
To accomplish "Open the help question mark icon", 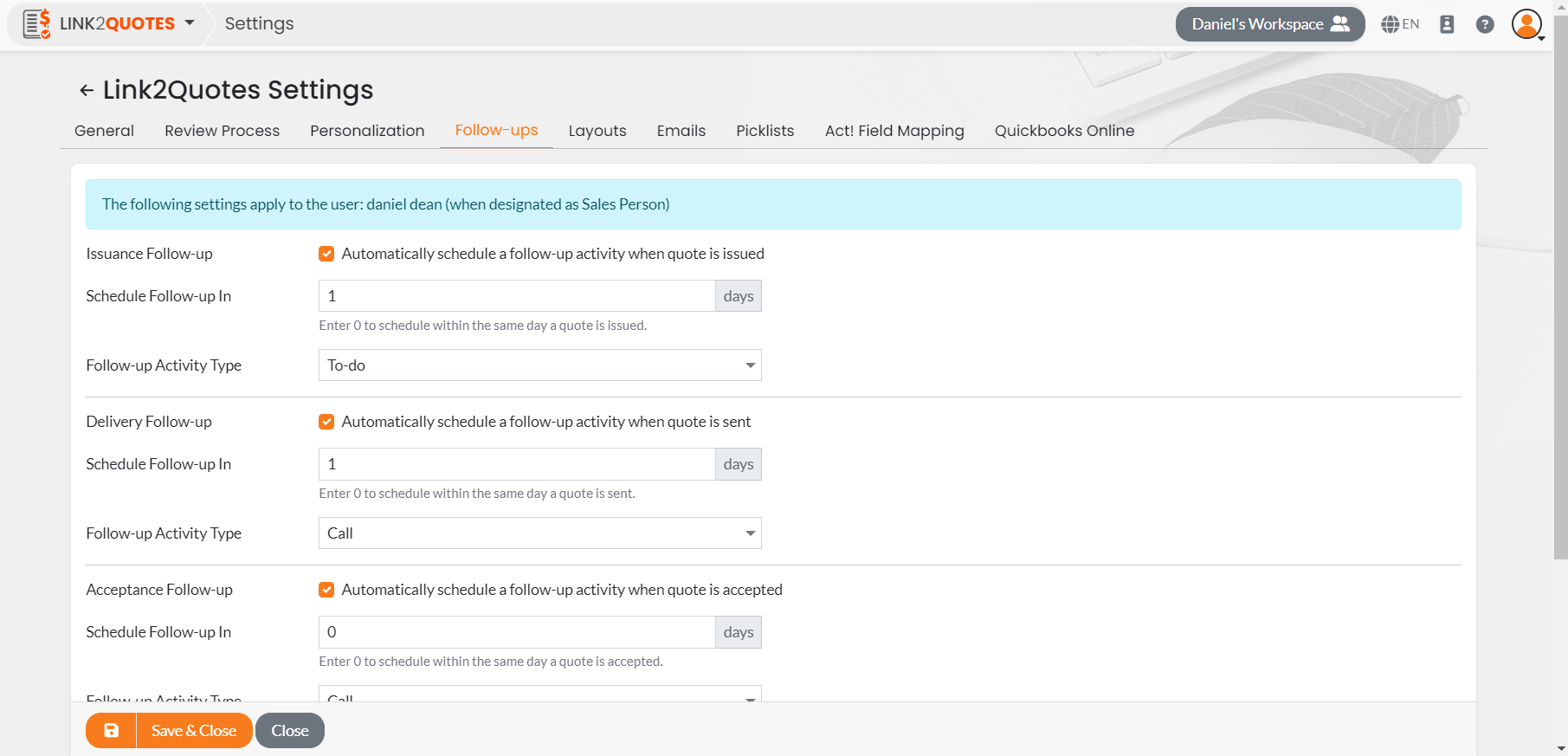I will [x=1485, y=24].
